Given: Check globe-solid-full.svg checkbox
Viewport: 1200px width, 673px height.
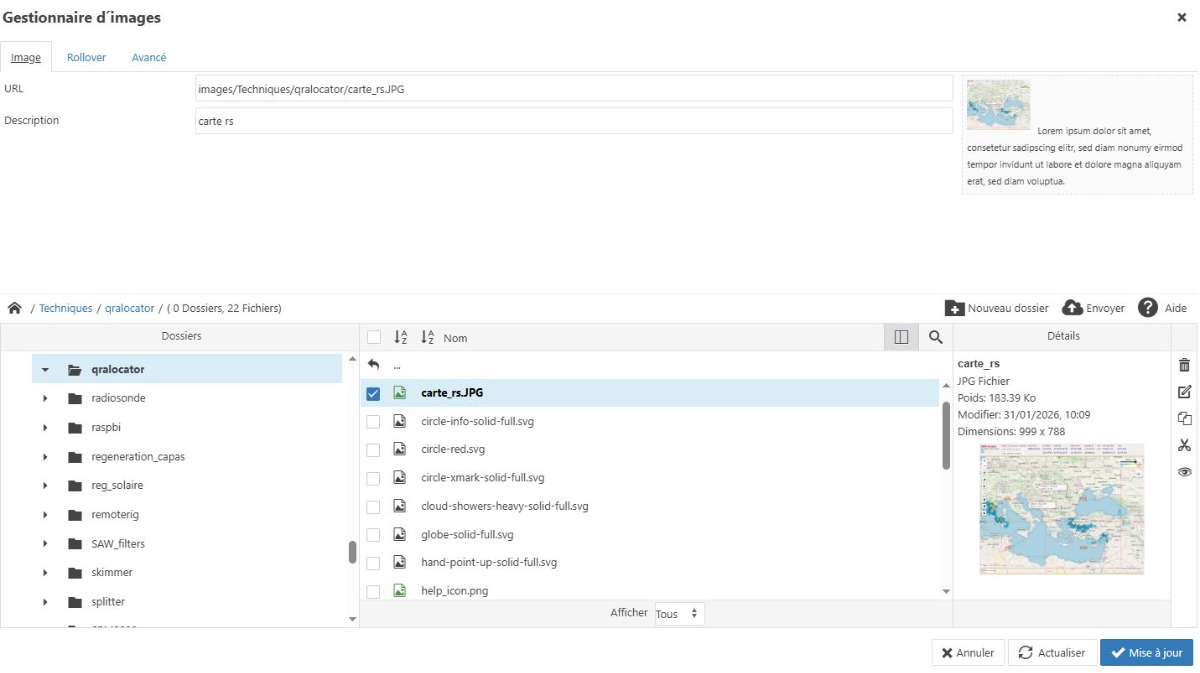Looking at the screenshot, I should [x=373, y=535].
